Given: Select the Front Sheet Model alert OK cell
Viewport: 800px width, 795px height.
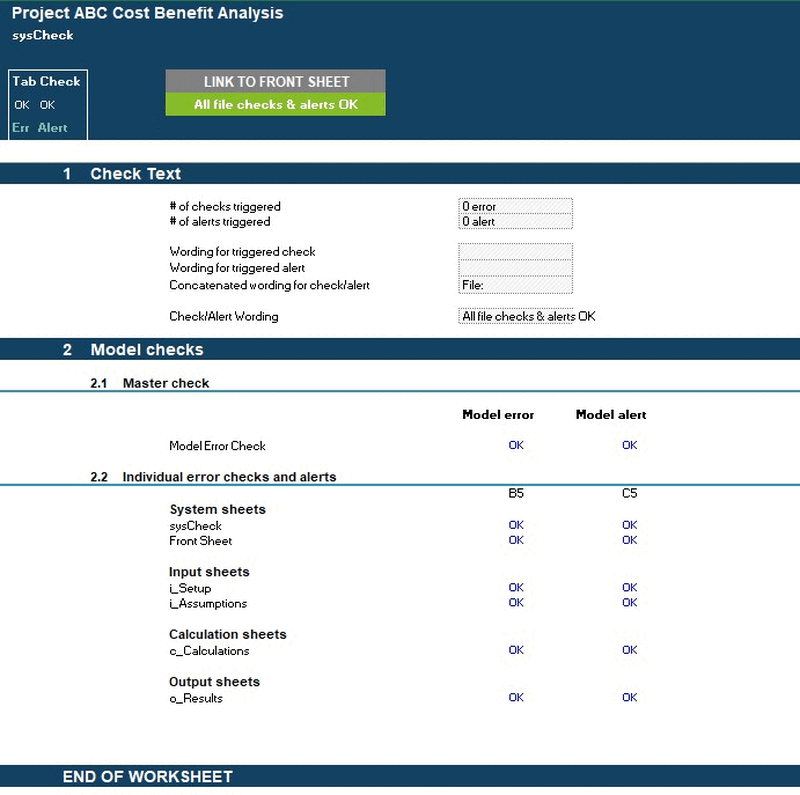Looking at the screenshot, I should pos(629,539).
